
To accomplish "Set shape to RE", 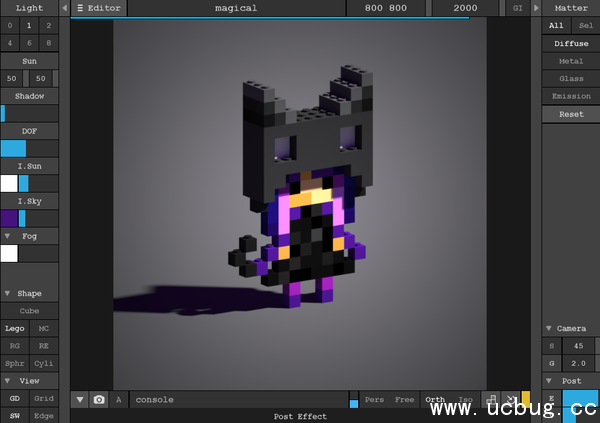I will [x=44, y=346].
